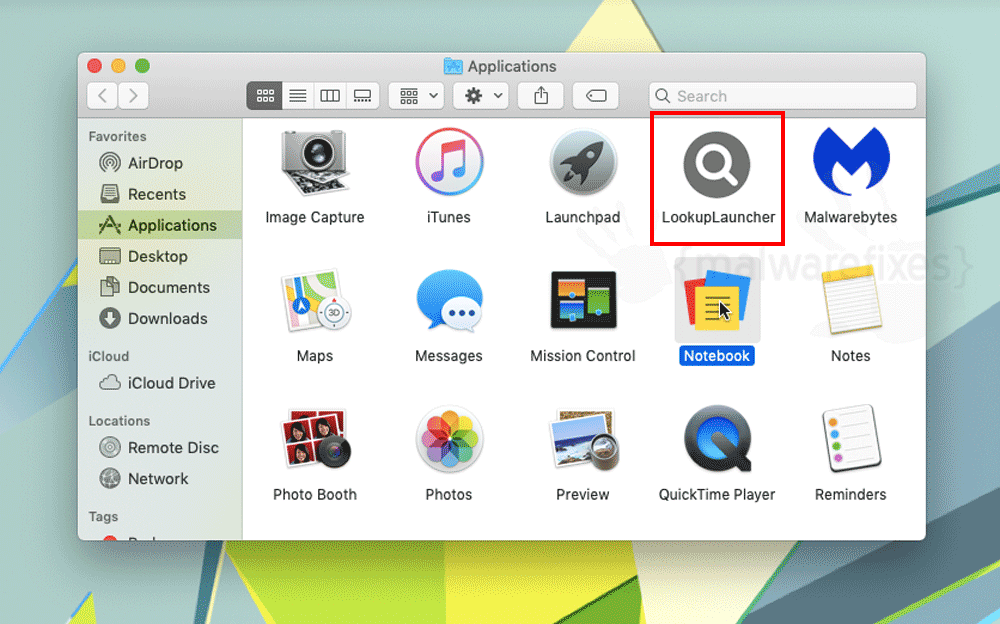
Task: Select the Messages app icon
Action: [x=449, y=301]
